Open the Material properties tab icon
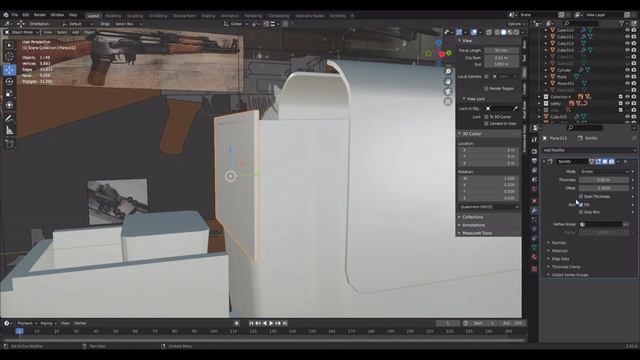The width and height of the screenshot is (640, 360). point(534,257)
